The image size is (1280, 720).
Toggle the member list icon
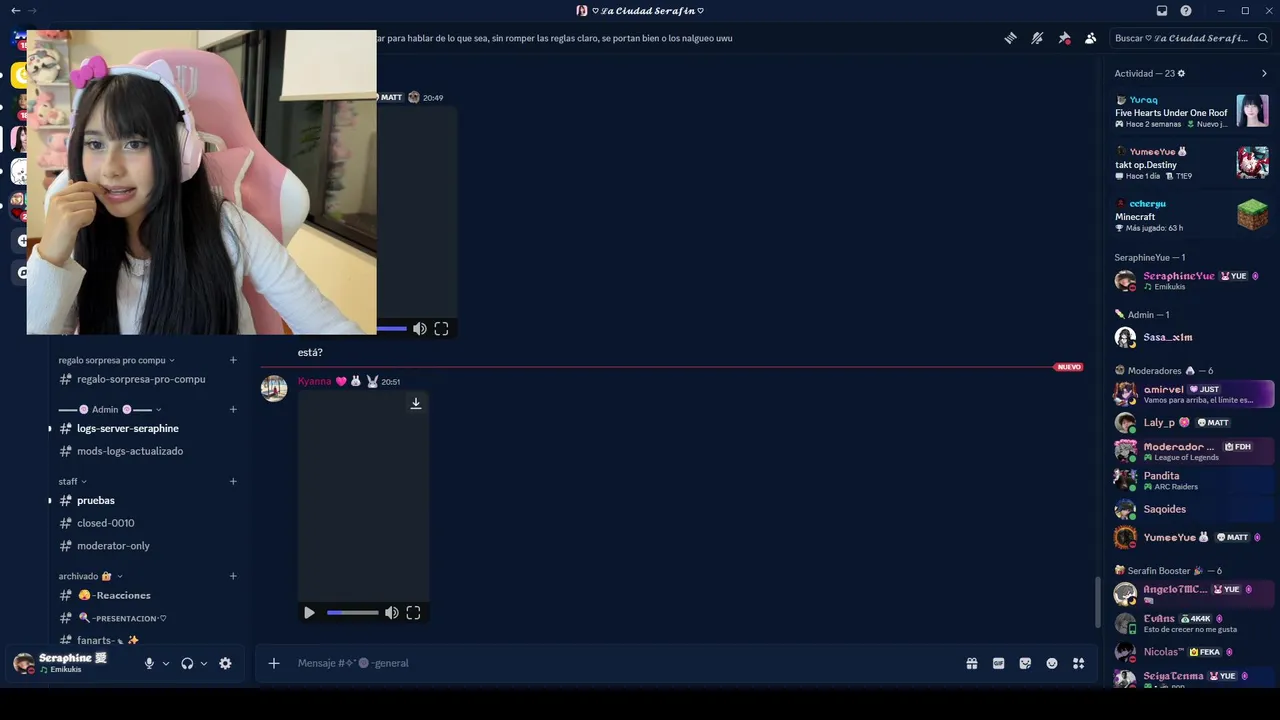[x=1090, y=38]
